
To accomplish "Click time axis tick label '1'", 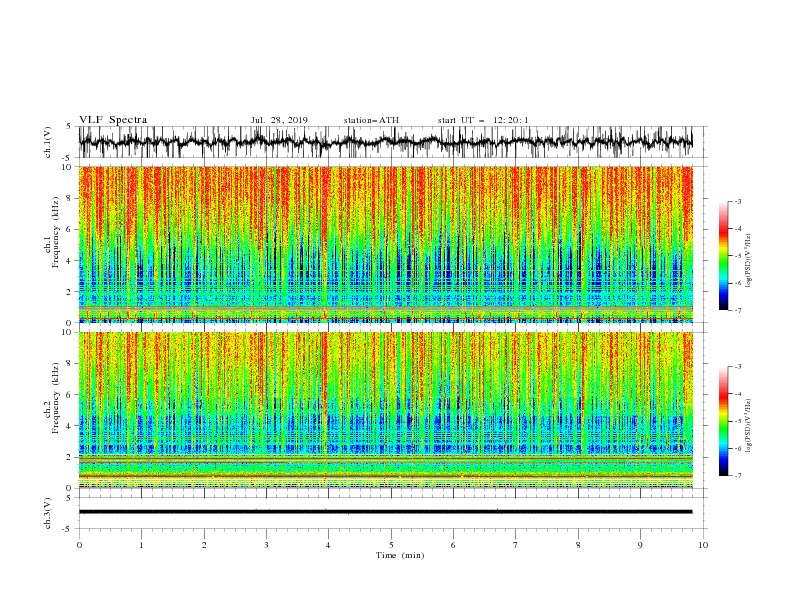I will tap(142, 545).
